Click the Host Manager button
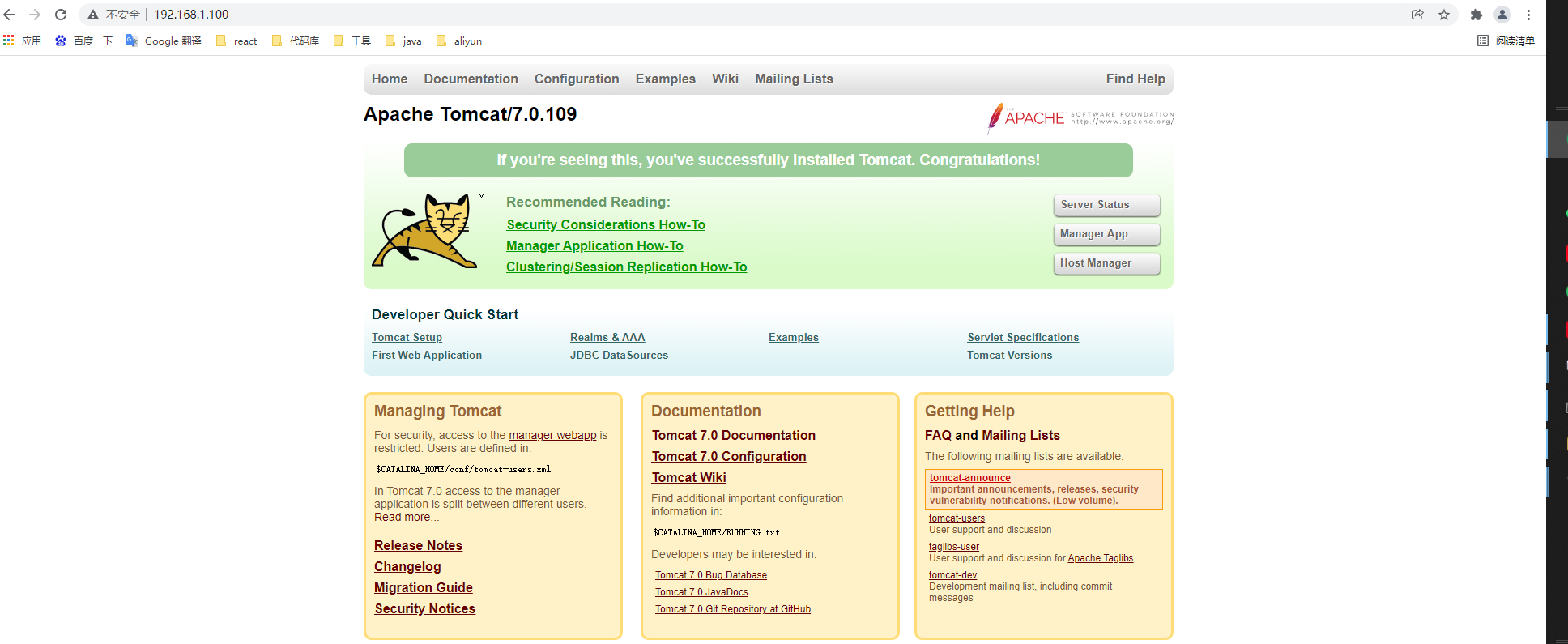Image resolution: width=1568 pixels, height=644 pixels. [x=1106, y=263]
